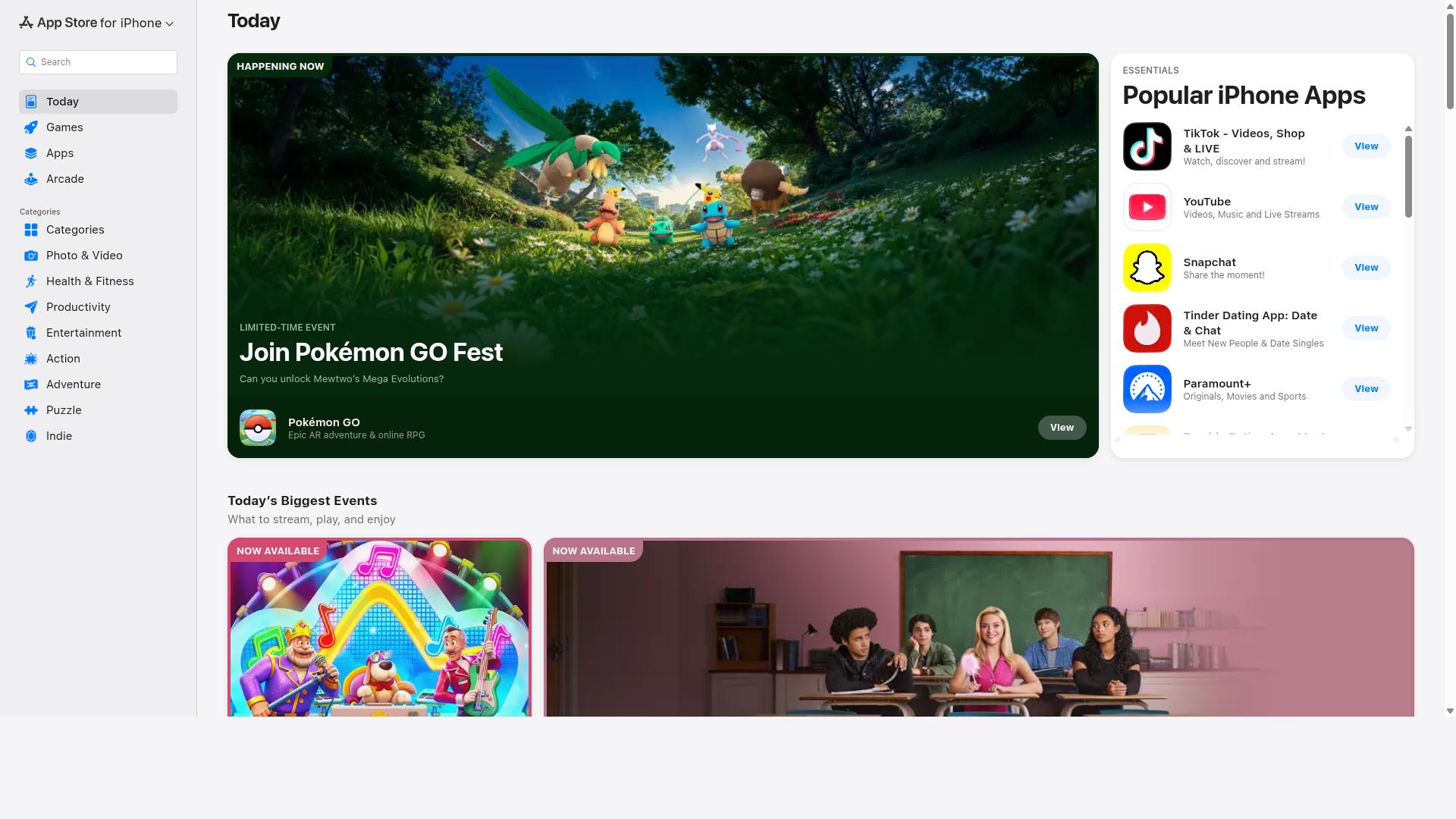View the Pokémon GO featured event
This screenshot has width=1456, height=819.
point(1062,428)
